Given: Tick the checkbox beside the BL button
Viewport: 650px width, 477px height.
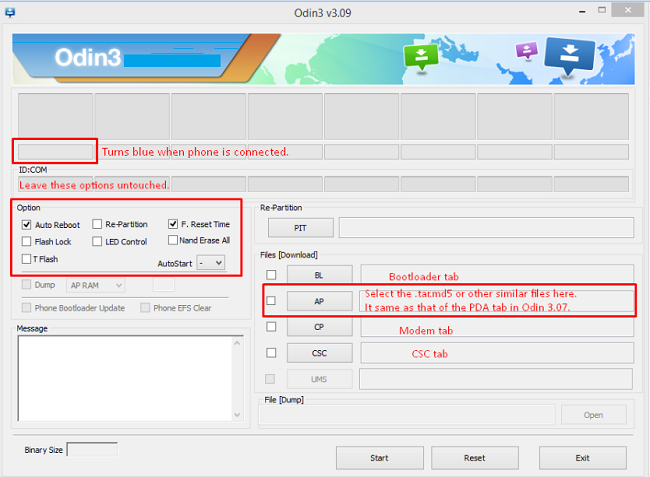Looking at the screenshot, I should [x=271, y=275].
